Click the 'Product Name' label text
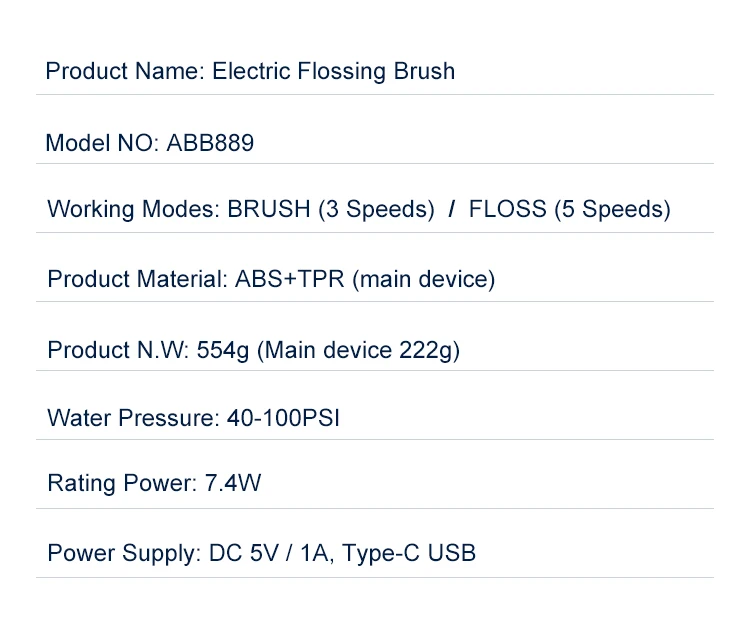This screenshot has width=750, height=619. (x=124, y=72)
